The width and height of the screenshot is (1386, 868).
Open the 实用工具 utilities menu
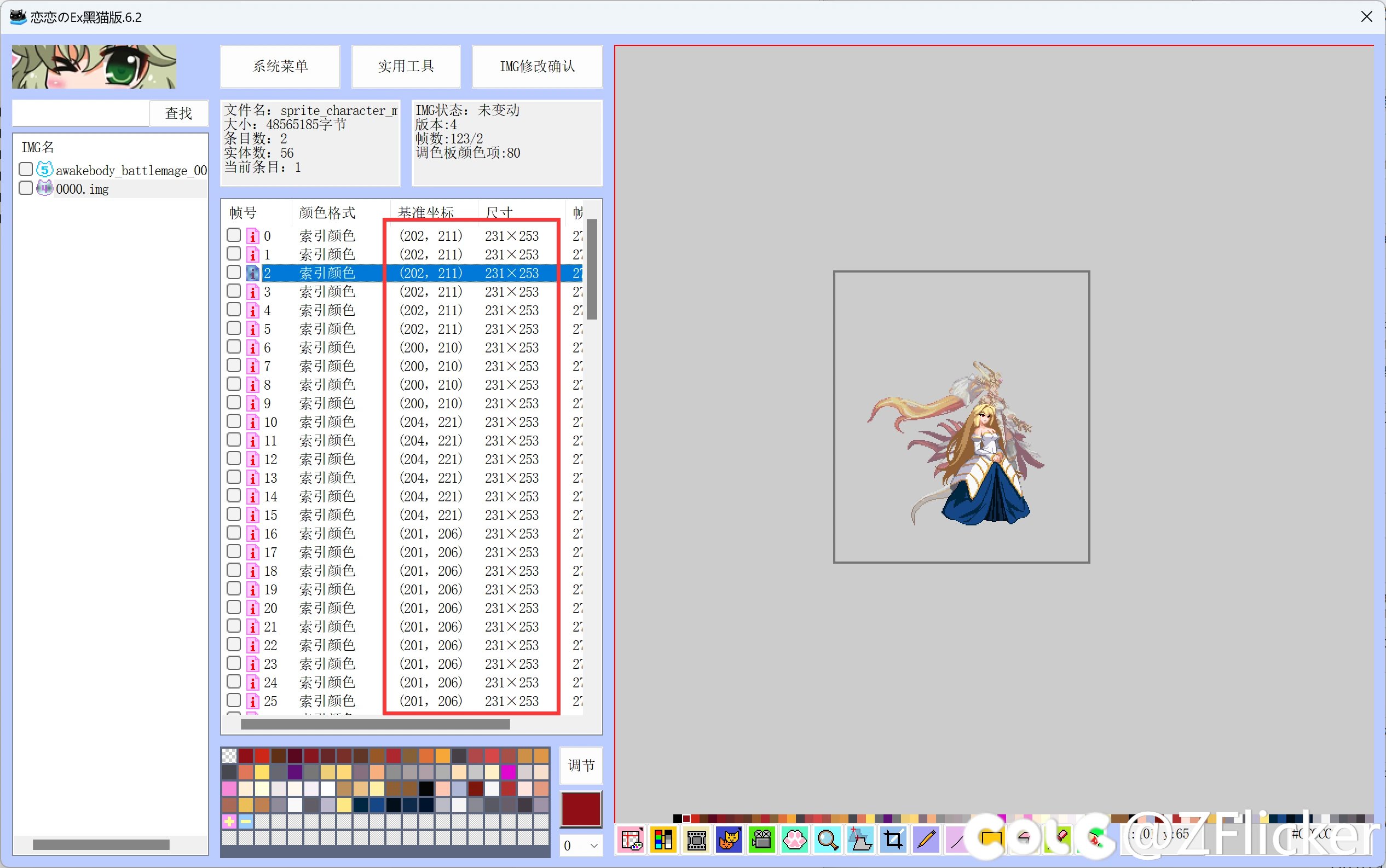(x=406, y=67)
